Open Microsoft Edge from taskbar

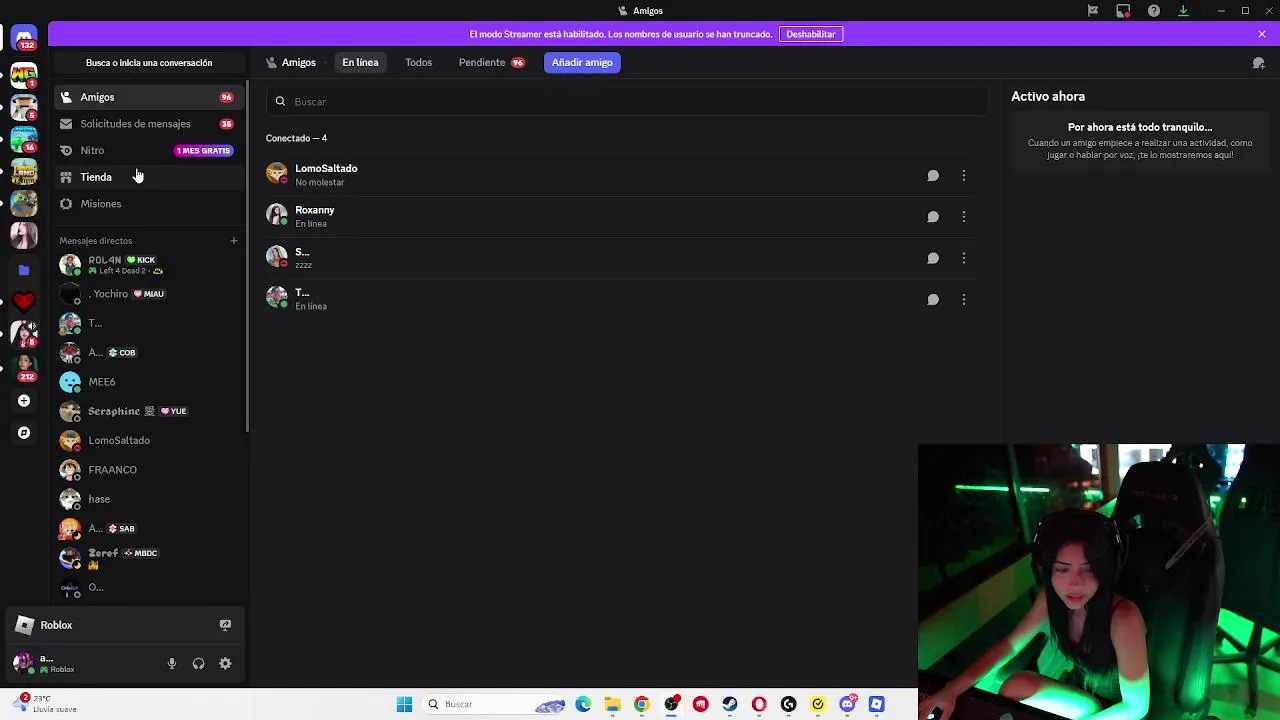(583, 705)
